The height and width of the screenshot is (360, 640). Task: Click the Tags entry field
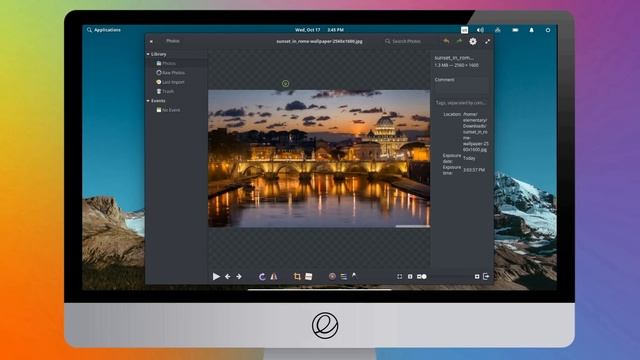461,103
